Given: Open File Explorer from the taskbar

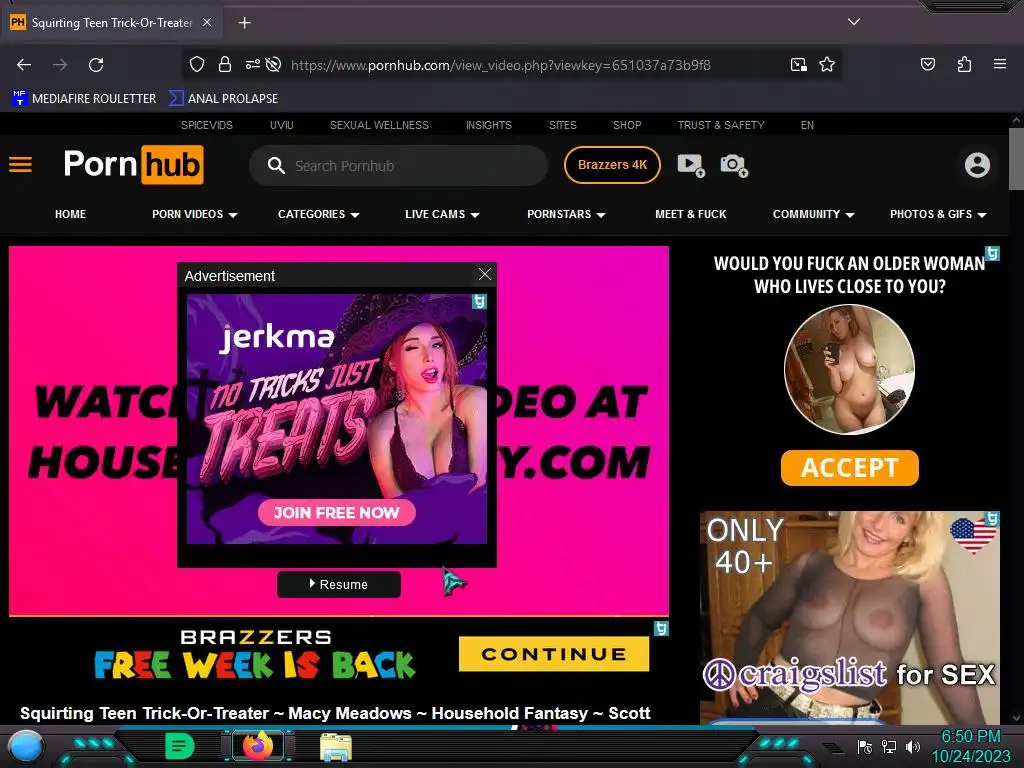Looking at the screenshot, I should pyautogui.click(x=336, y=747).
